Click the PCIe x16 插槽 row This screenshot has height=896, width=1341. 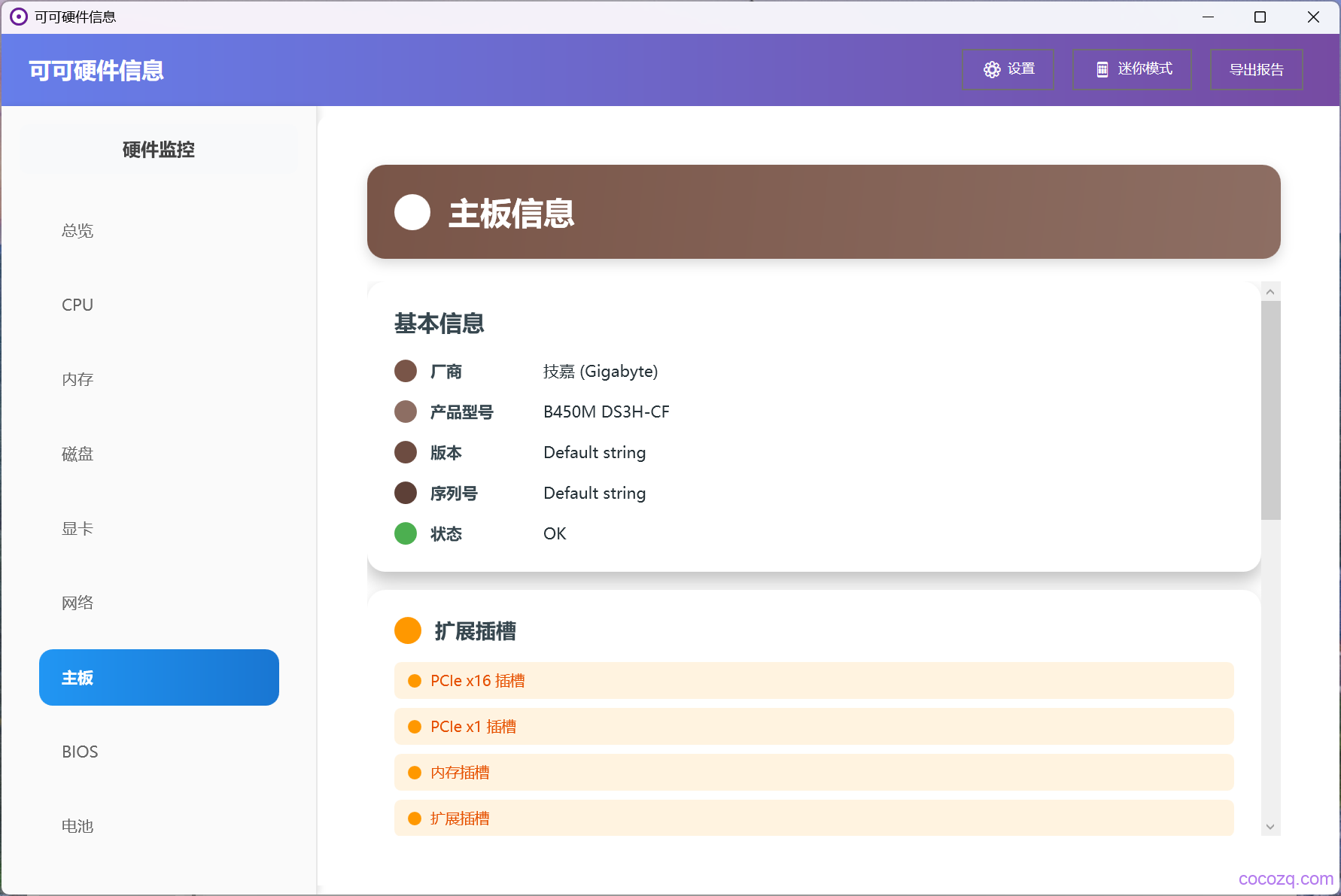(814, 681)
